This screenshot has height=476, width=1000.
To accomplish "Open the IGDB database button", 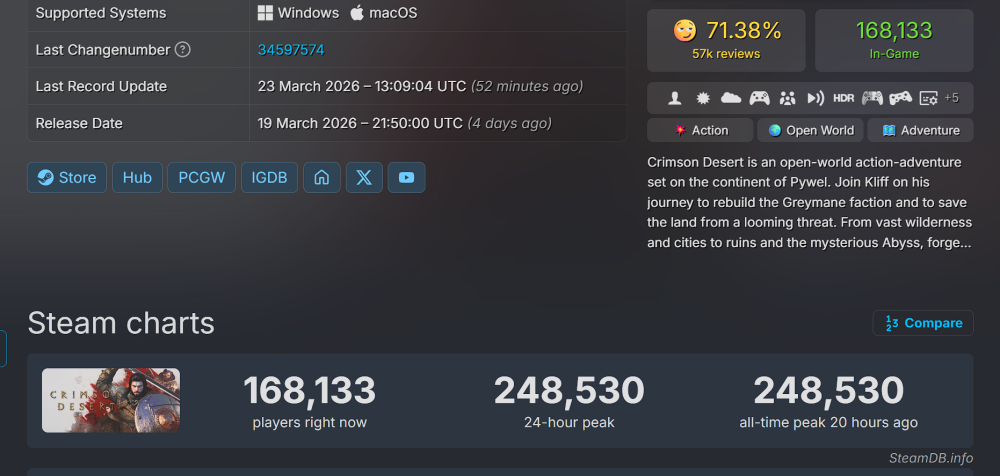I will (269, 178).
